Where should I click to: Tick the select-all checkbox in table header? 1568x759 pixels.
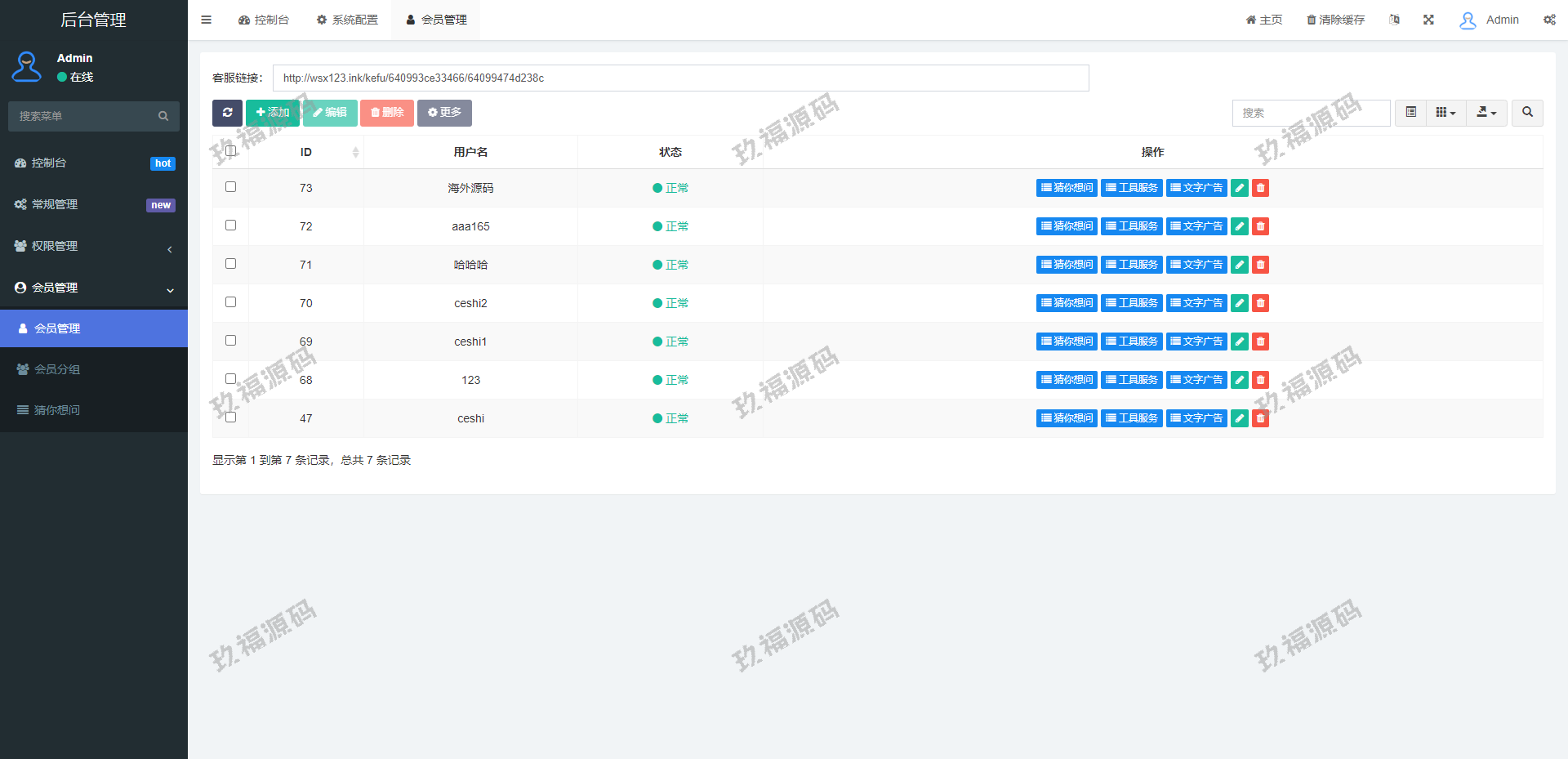[x=230, y=151]
